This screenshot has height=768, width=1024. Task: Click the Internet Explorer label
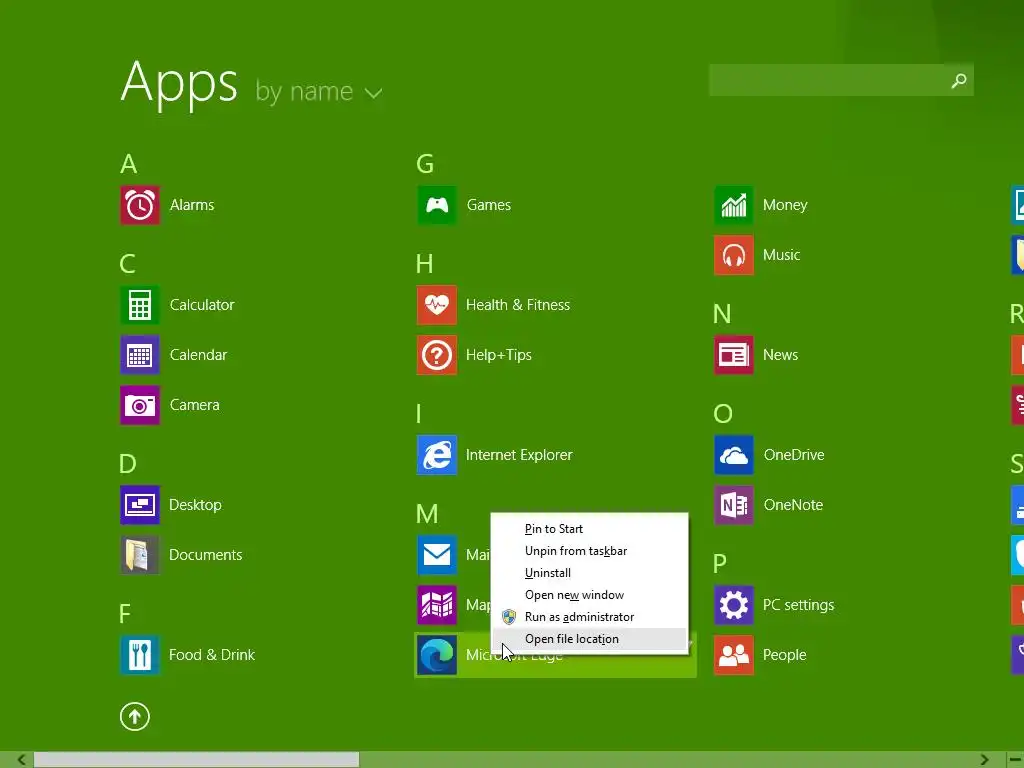[519, 455]
